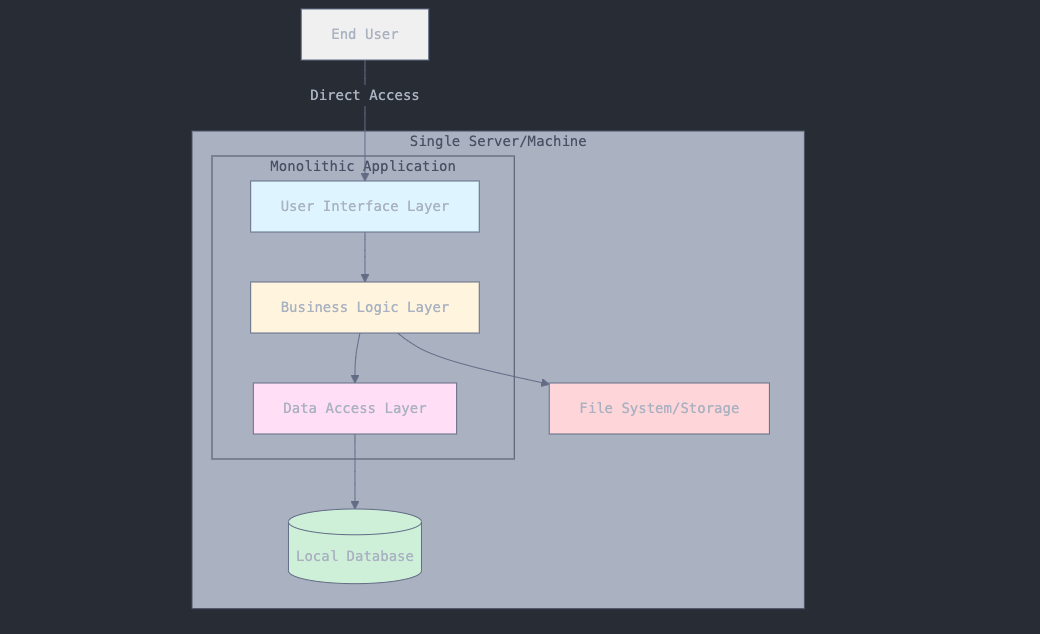Click arrowhead entering Data Access Layer
The image size is (1040, 634).
click(x=355, y=378)
